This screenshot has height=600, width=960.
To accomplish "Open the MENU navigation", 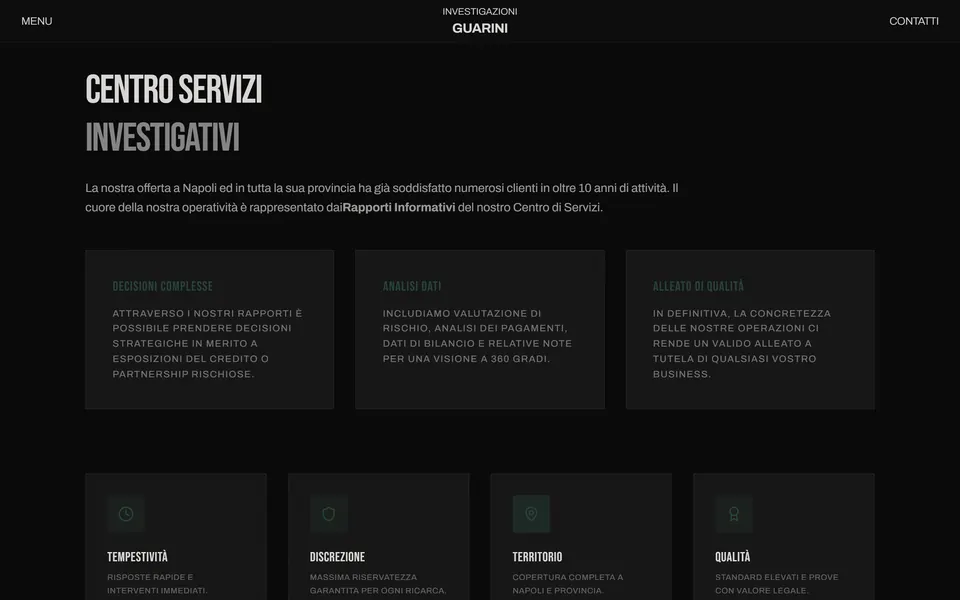I will [x=37, y=21].
